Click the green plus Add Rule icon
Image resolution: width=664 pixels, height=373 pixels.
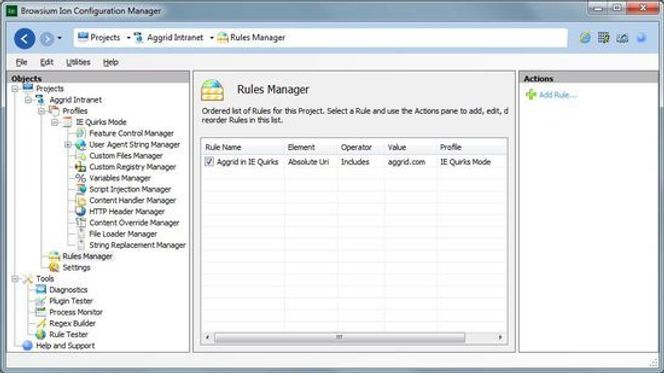(531, 94)
